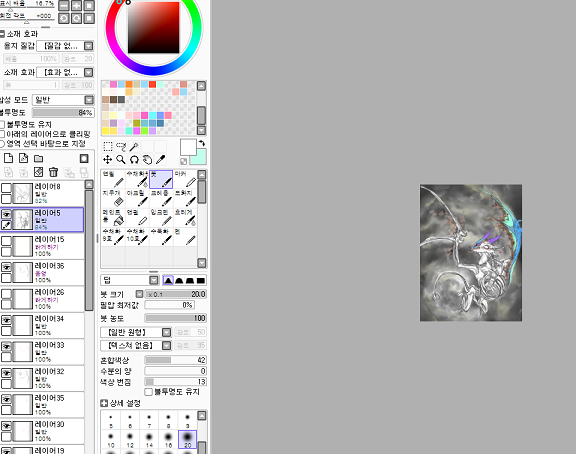Select the lasso selection tool
The height and width of the screenshot is (454, 576).
coord(121,147)
